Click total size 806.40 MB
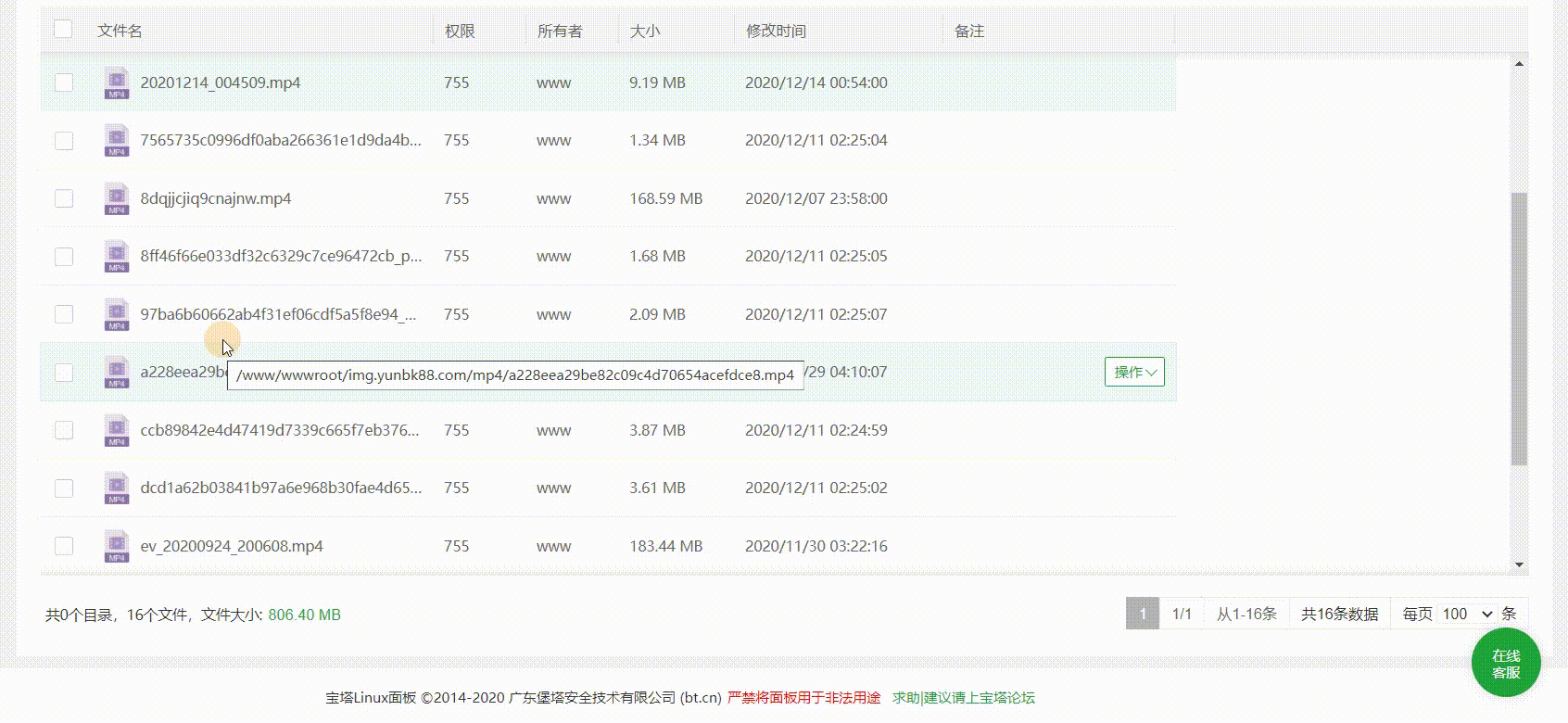 pyautogui.click(x=304, y=615)
